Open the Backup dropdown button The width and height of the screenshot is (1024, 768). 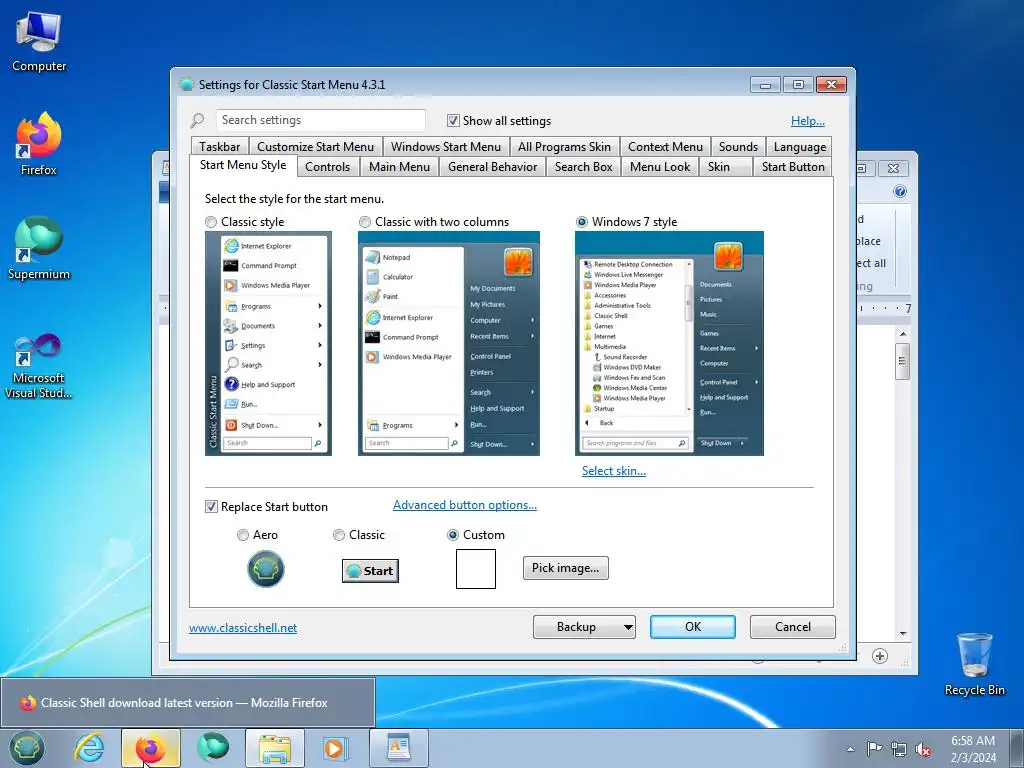pyautogui.click(x=584, y=627)
